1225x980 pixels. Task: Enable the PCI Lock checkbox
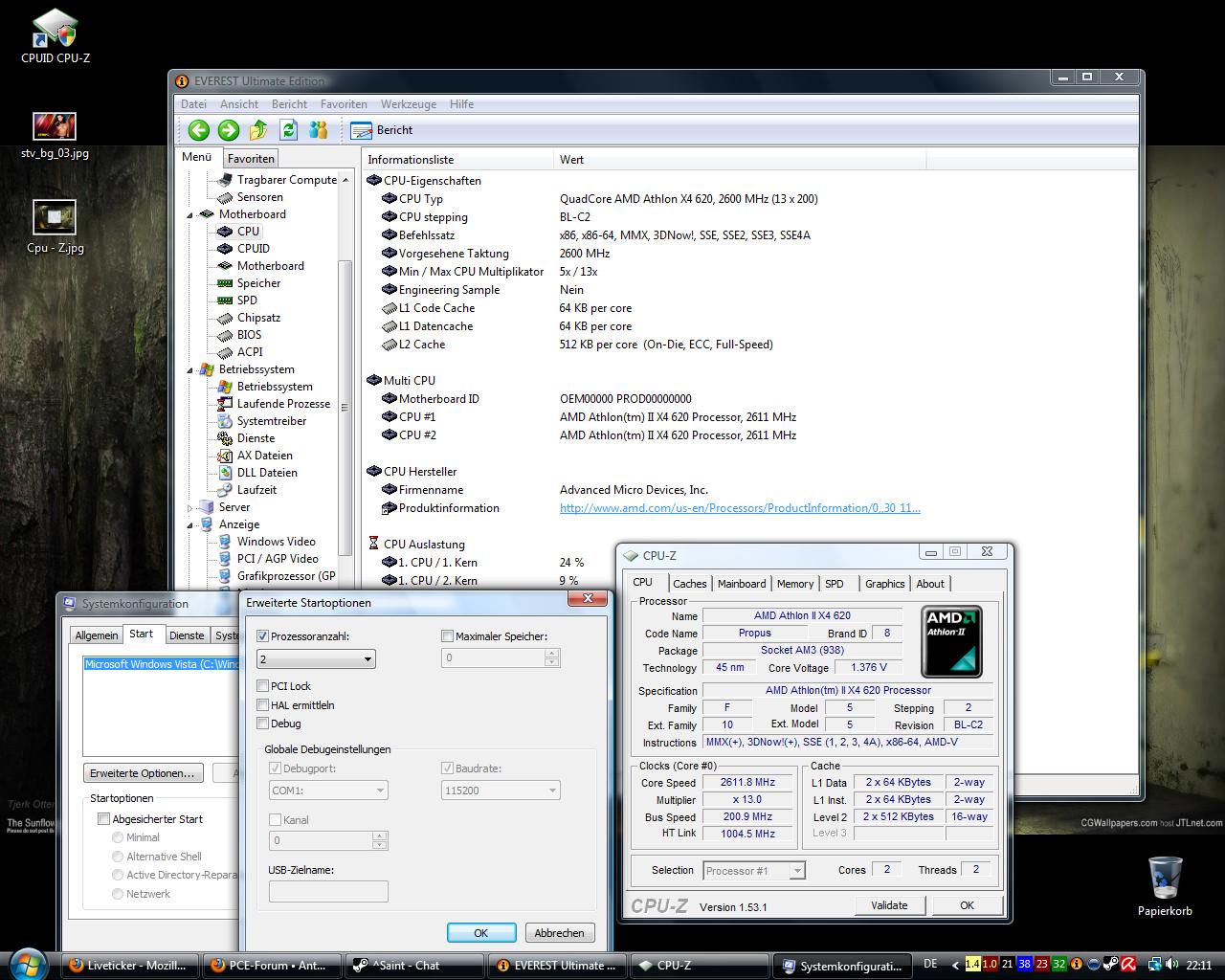tap(263, 686)
